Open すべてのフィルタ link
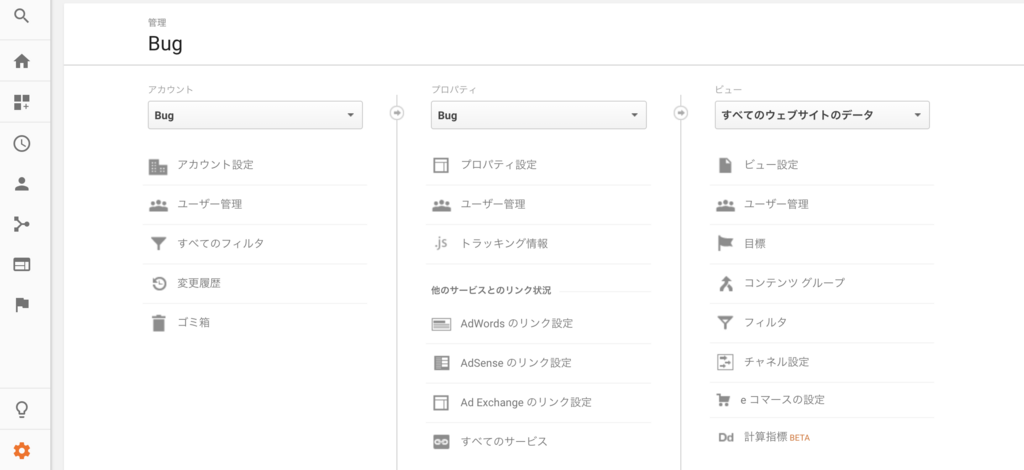 (221, 243)
